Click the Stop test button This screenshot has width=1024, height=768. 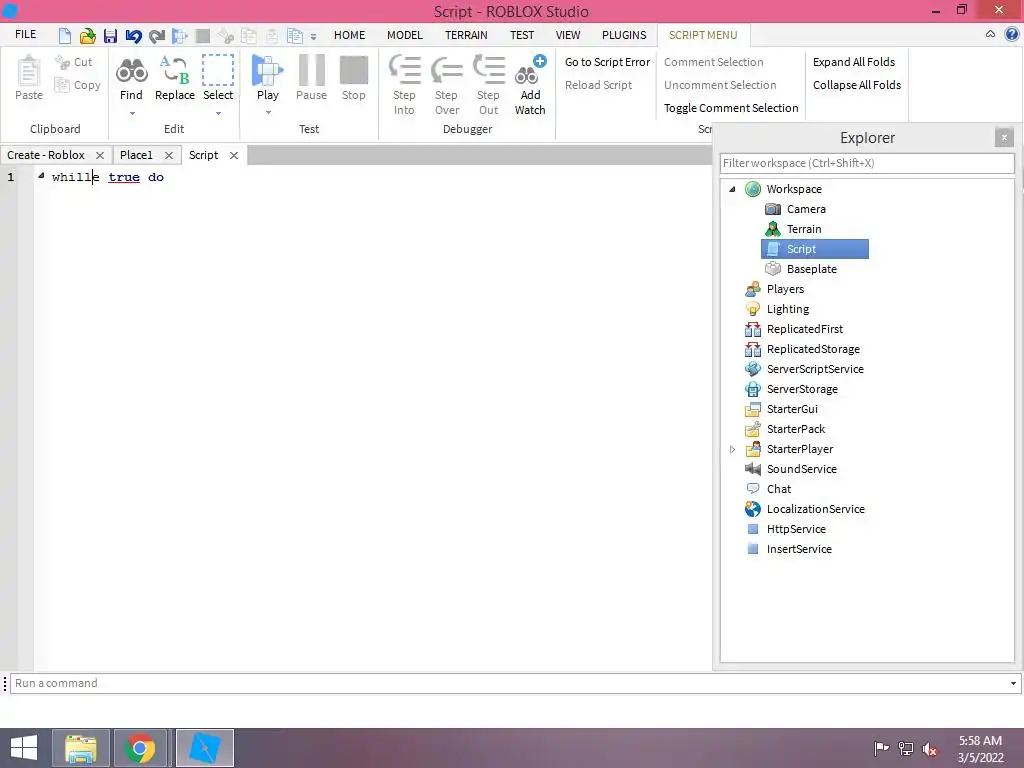click(x=353, y=78)
